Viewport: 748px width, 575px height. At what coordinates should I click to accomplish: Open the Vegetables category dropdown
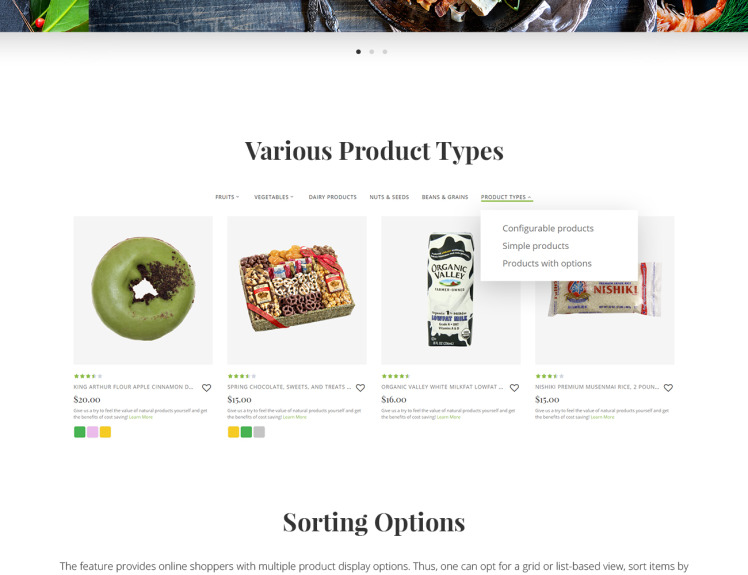pos(274,197)
